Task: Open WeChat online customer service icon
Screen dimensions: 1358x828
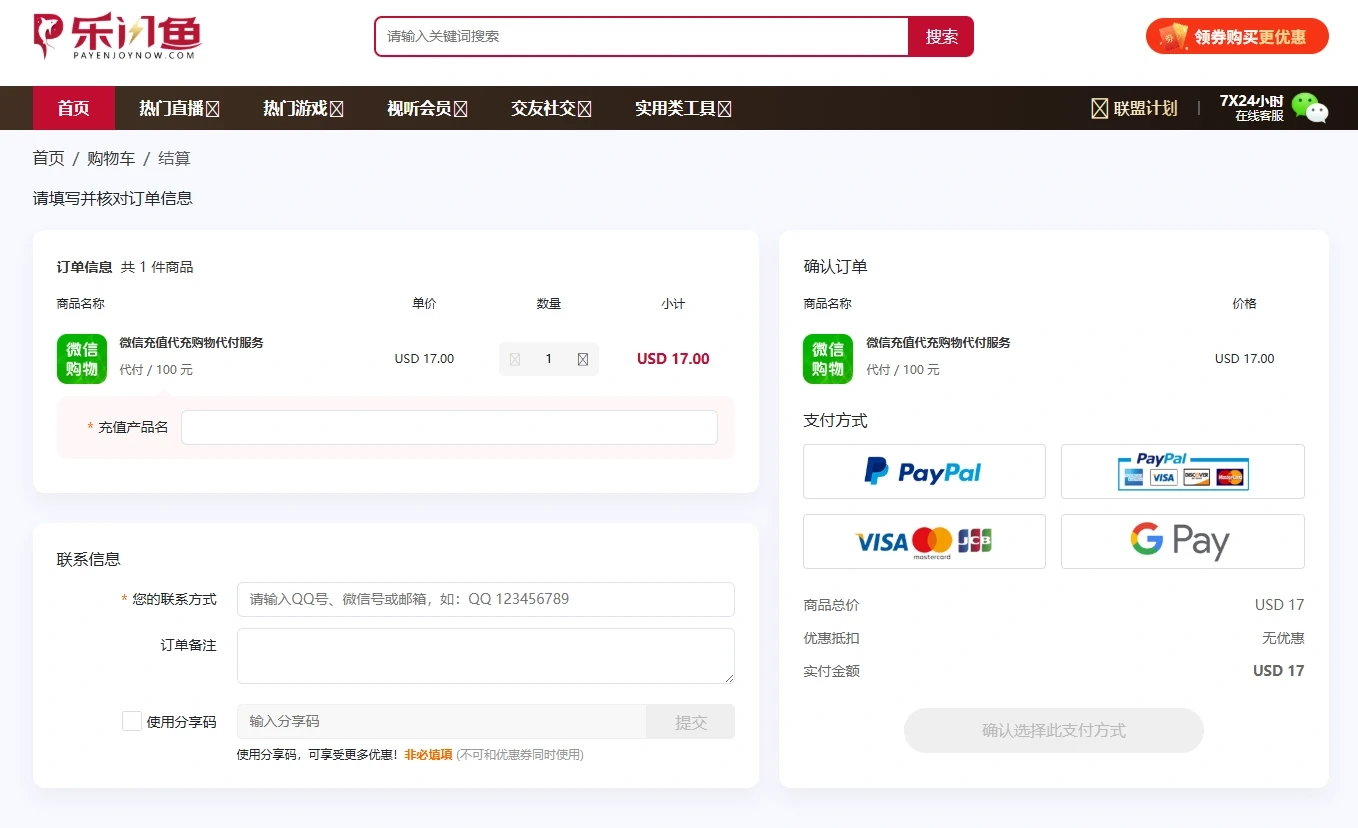Action: [1309, 108]
